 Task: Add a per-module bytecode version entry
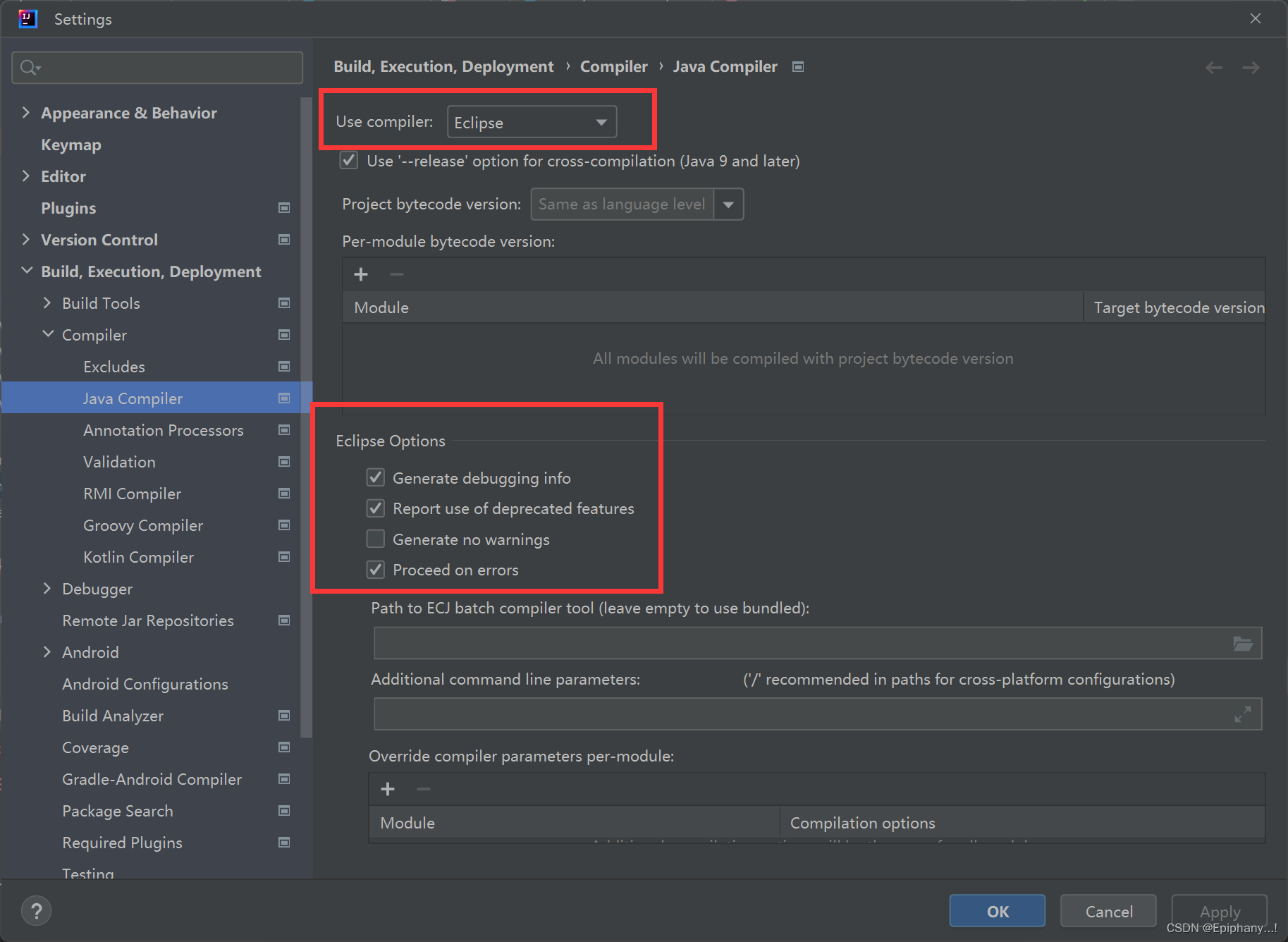(361, 274)
